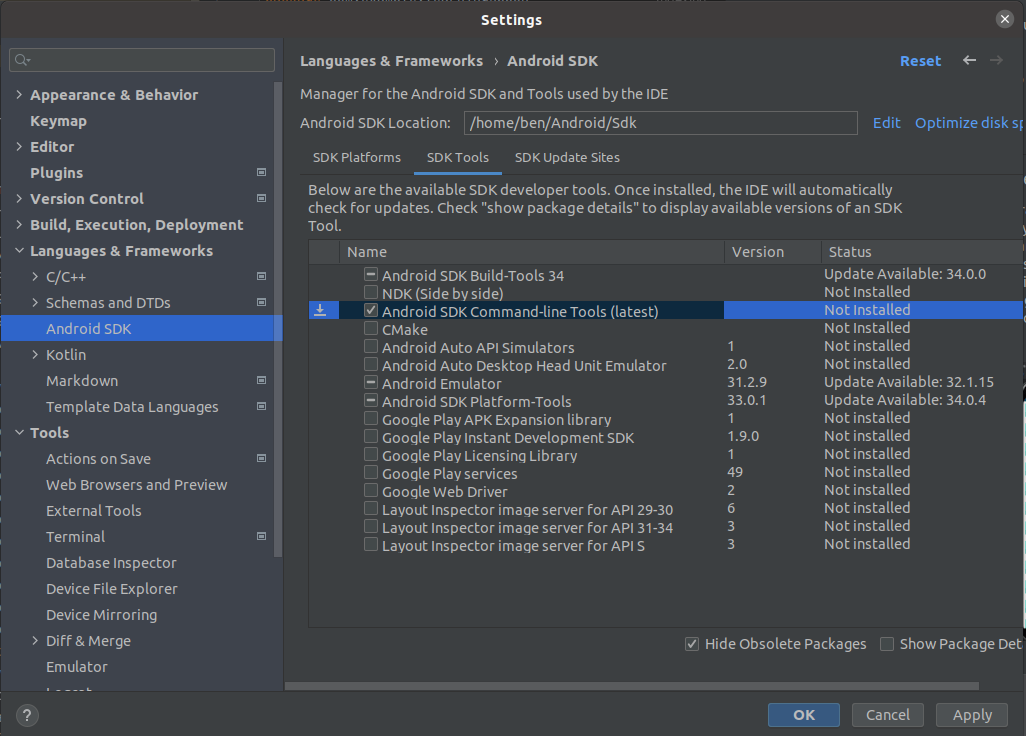Expand Build, Execution, Deployment section

pyautogui.click(x=19, y=224)
